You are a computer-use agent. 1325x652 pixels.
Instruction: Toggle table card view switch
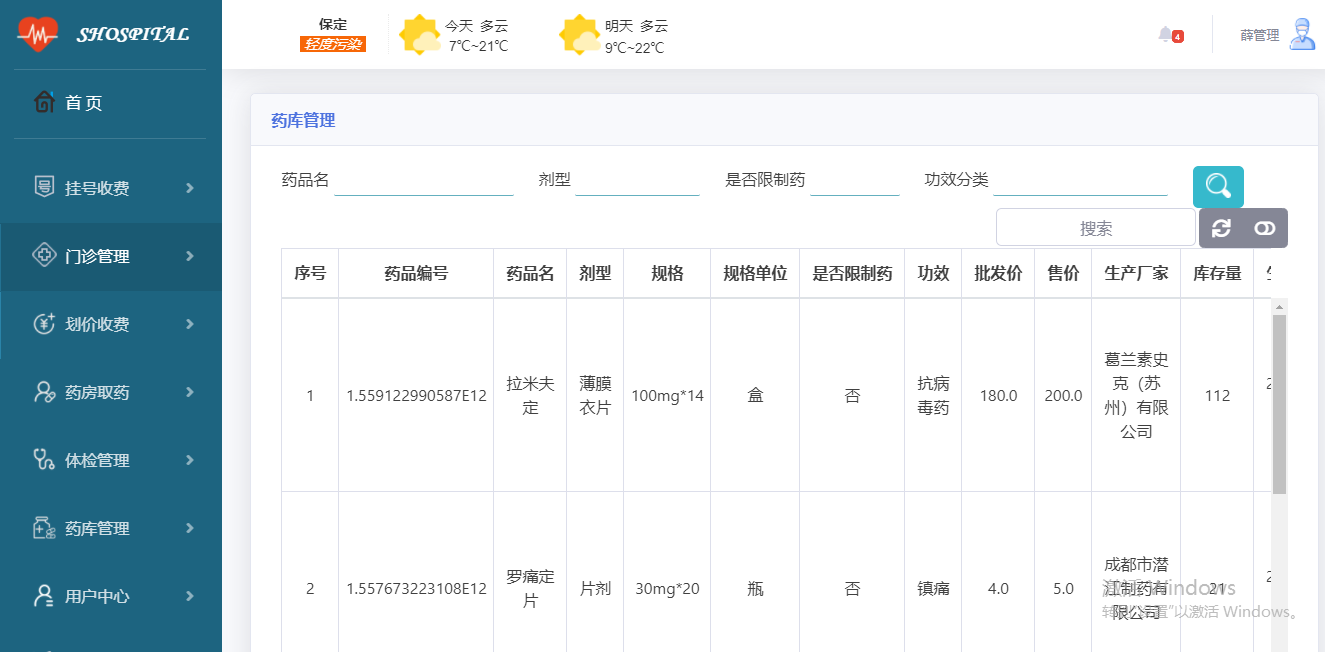(x=1265, y=228)
